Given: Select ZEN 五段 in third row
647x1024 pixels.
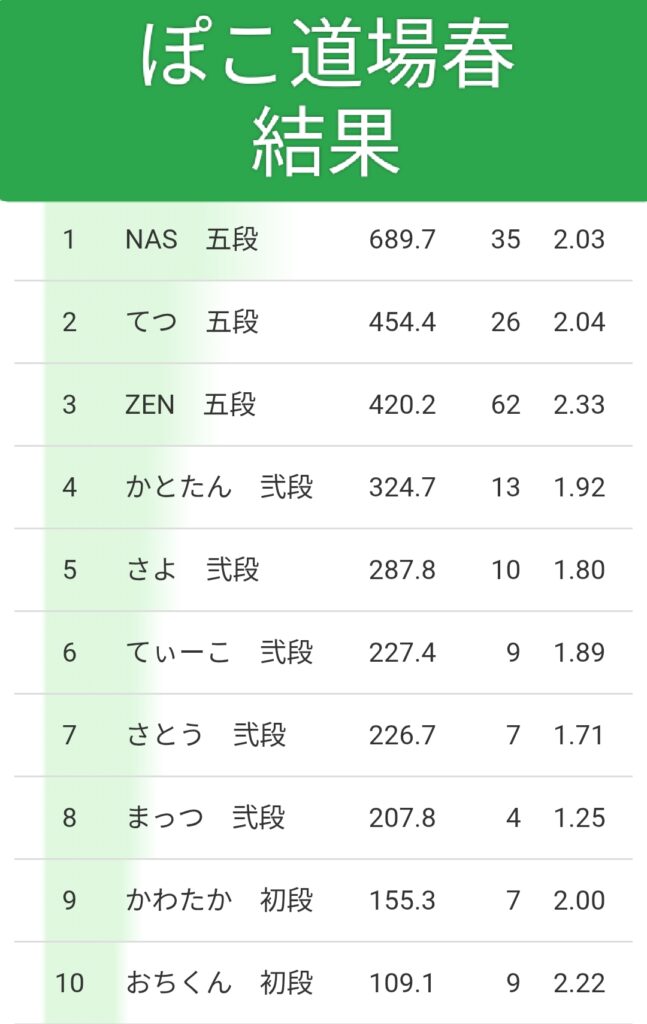Looking at the screenshot, I should pyautogui.click(x=190, y=405).
